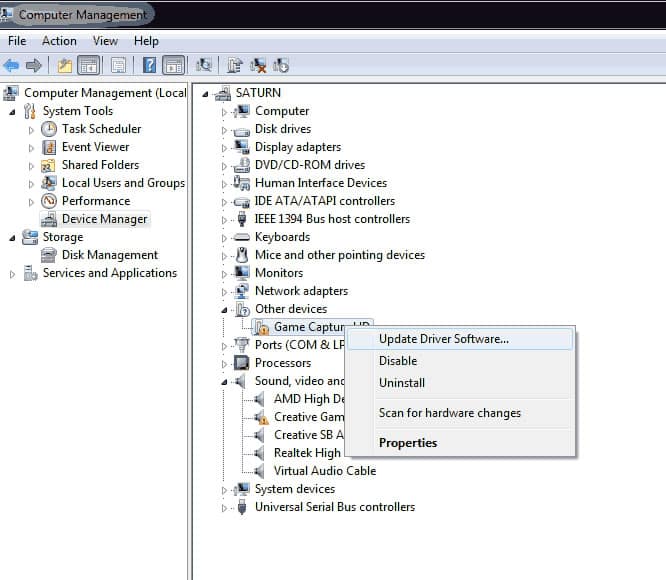Select Disable in the context menu

(x=460, y=361)
